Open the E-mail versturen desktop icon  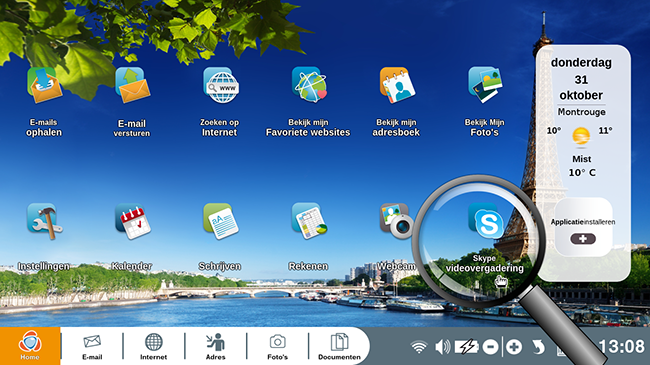tap(132, 86)
